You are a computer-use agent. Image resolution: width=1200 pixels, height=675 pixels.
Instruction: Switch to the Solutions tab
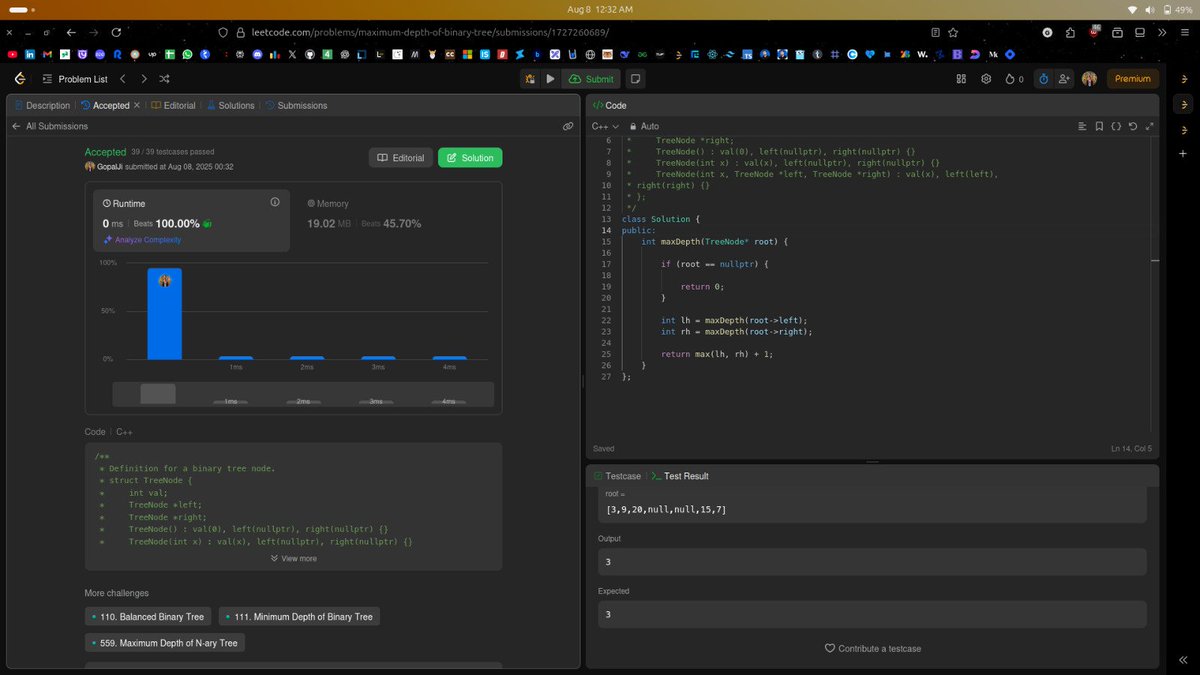(231, 105)
